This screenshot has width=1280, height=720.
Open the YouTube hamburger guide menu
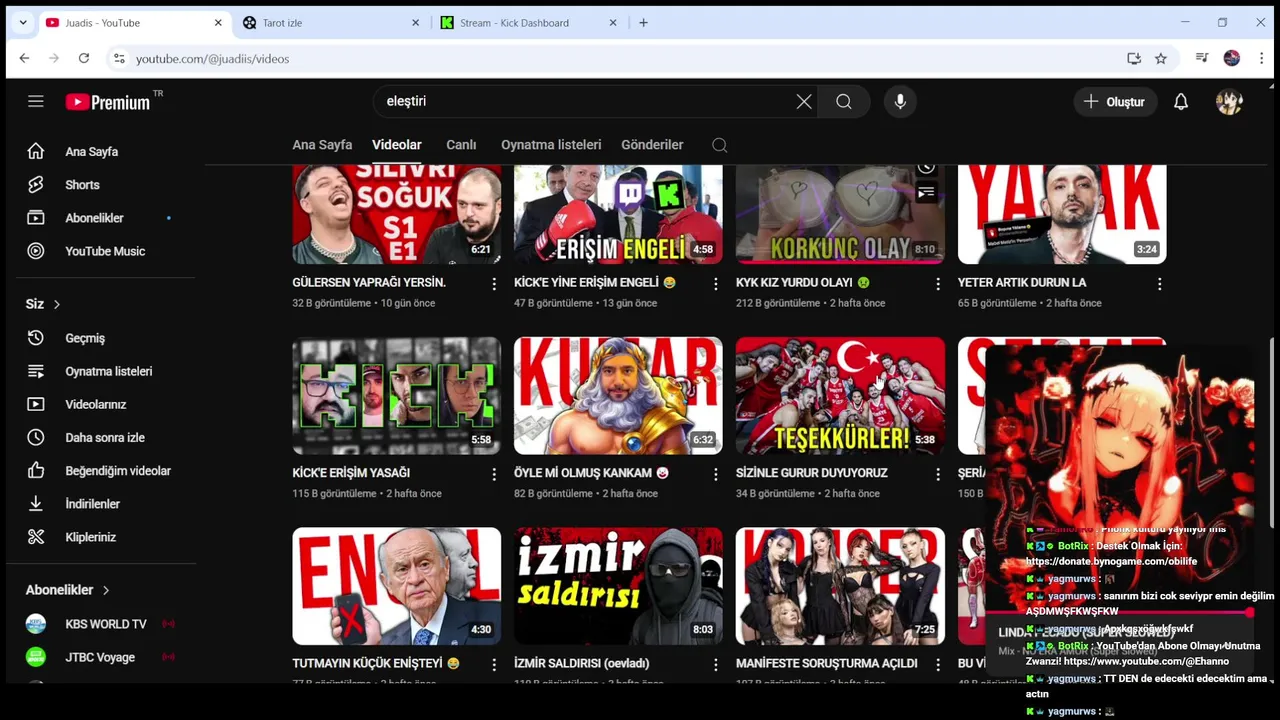tap(36, 101)
